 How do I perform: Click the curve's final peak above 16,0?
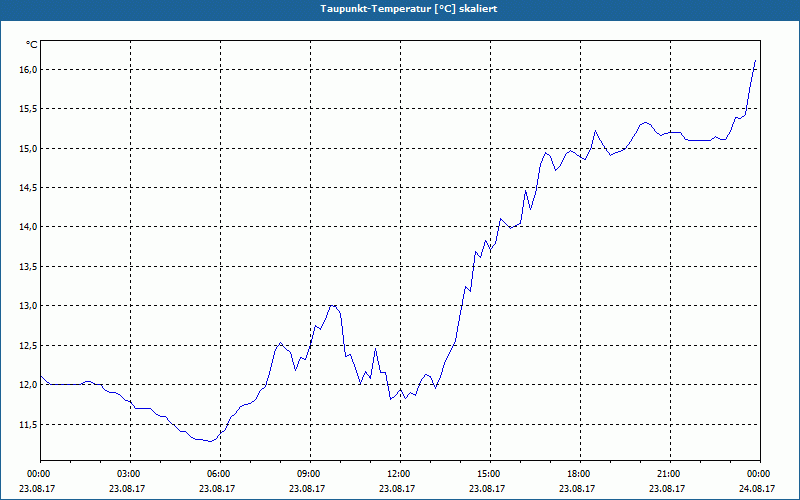tap(755, 61)
